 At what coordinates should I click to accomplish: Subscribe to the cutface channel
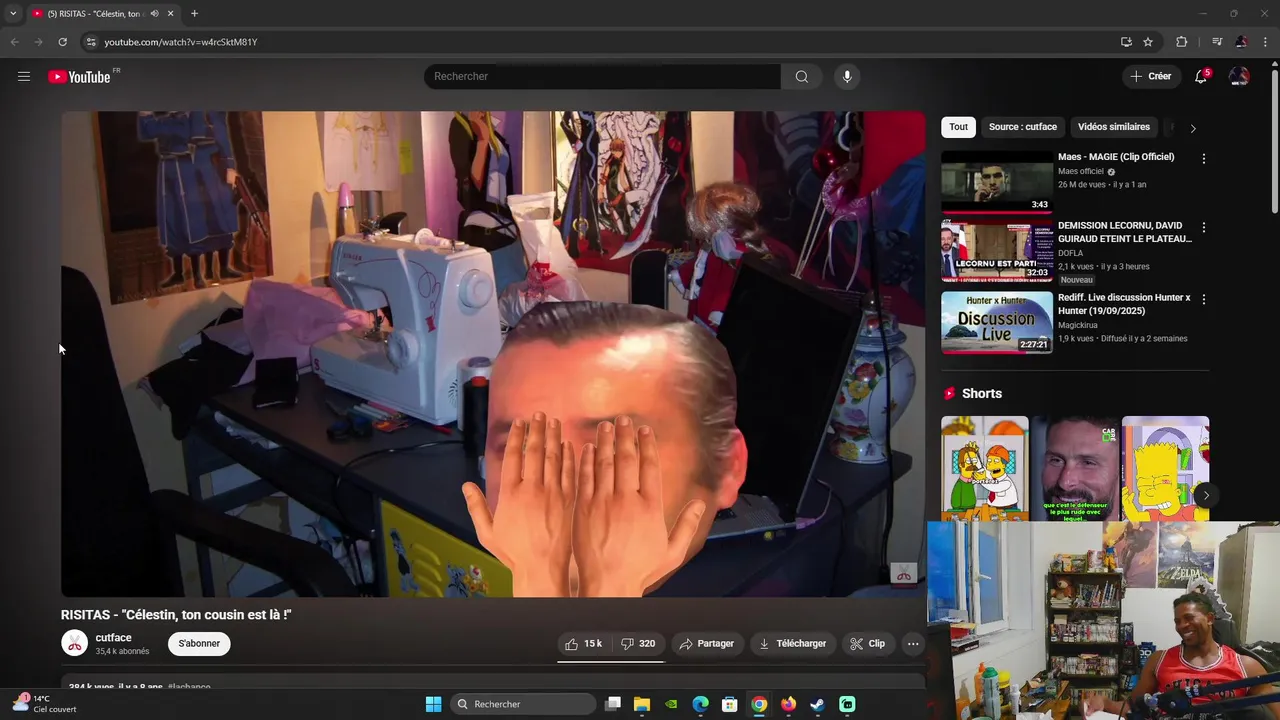199,644
